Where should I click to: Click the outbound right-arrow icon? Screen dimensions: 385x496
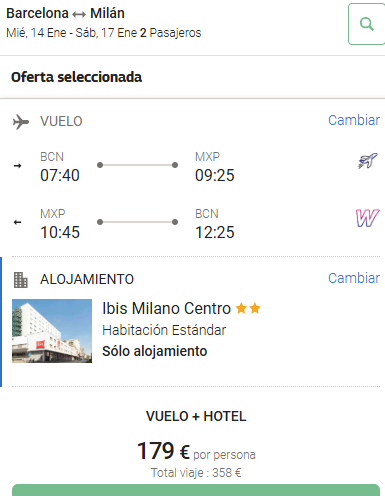click(x=17, y=165)
